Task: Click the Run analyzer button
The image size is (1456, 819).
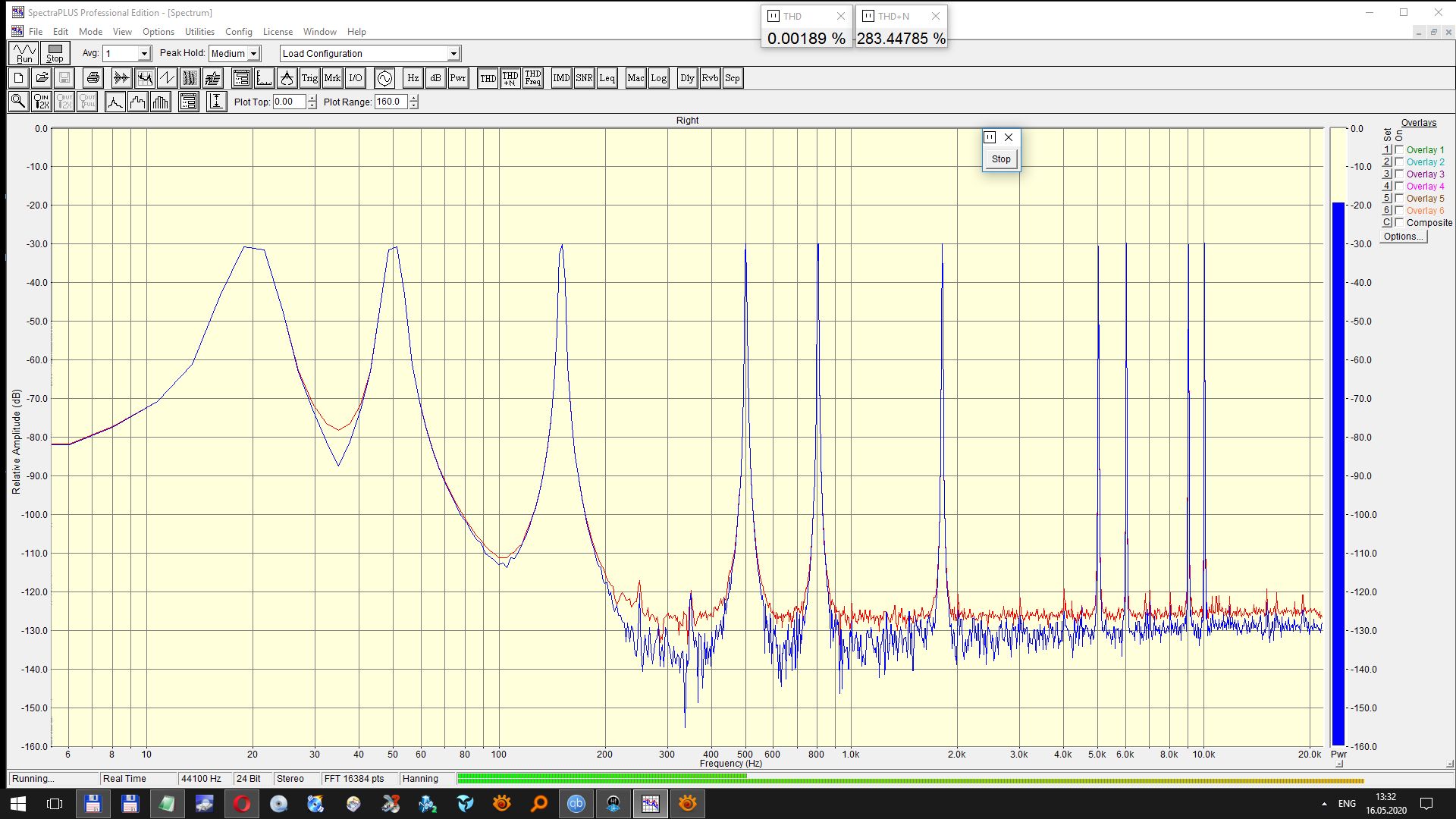Action: tap(24, 53)
